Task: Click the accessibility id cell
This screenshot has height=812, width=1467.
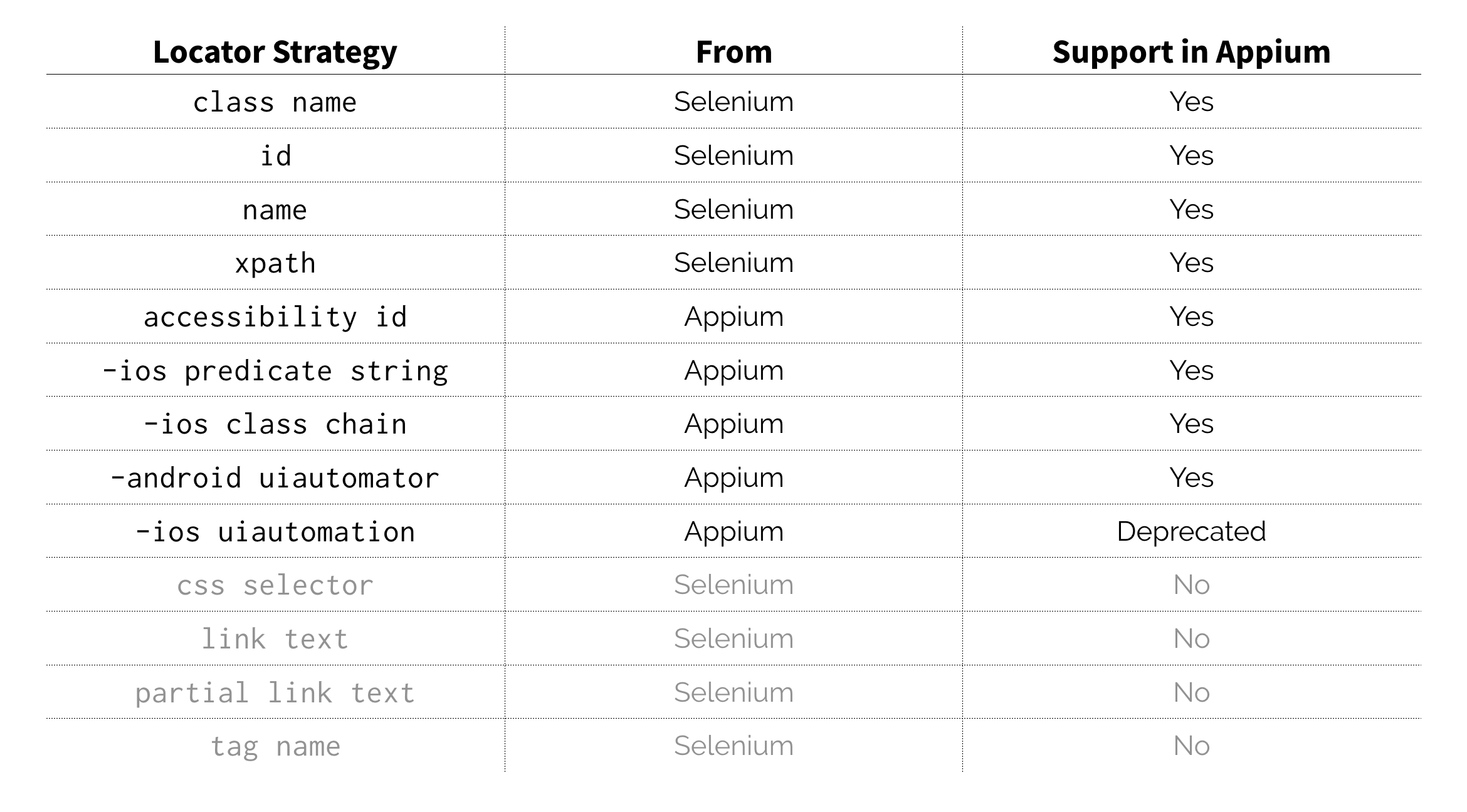Action: (x=275, y=317)
